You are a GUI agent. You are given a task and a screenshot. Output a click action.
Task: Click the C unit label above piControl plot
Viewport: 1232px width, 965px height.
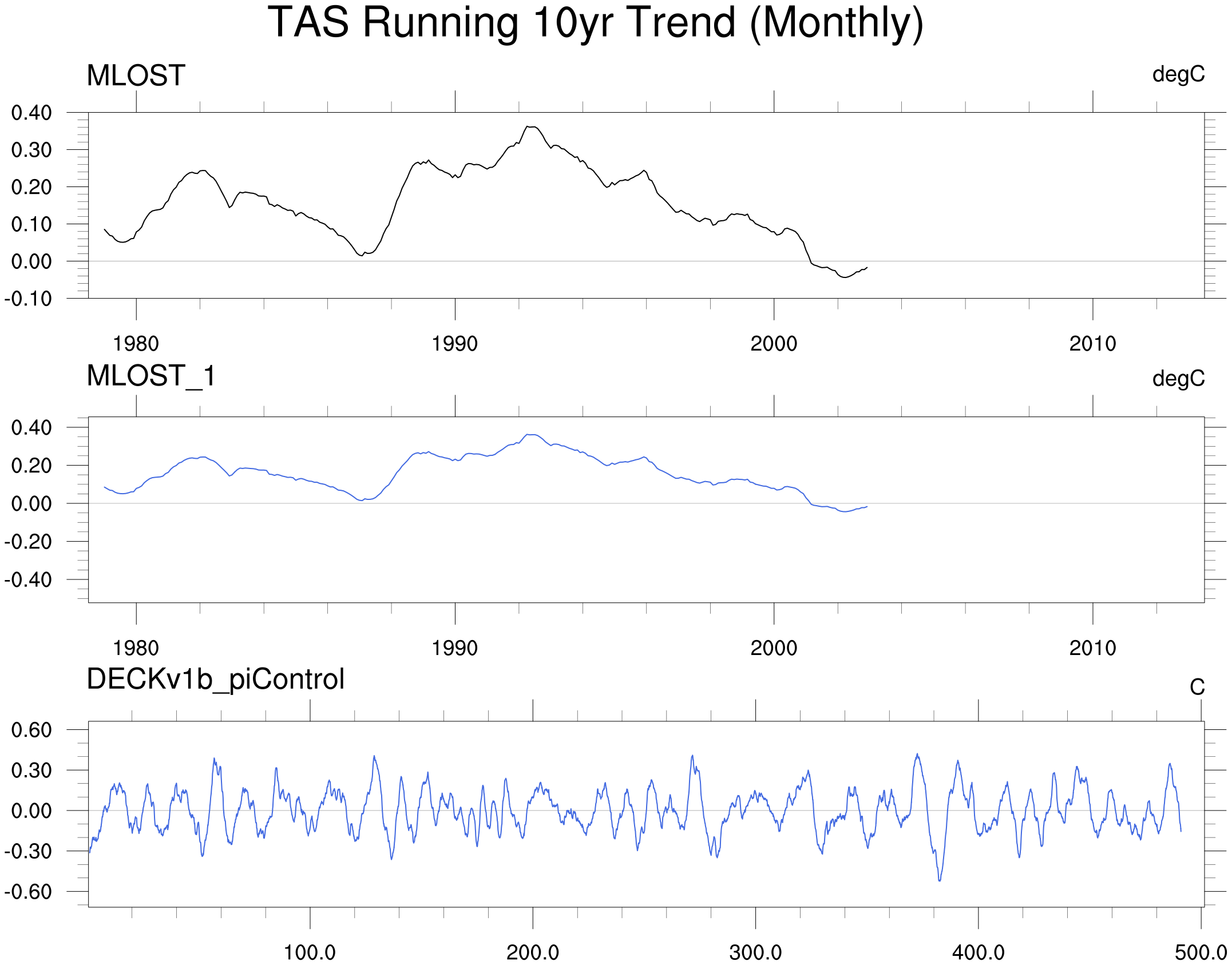(x=1197, y=687)
